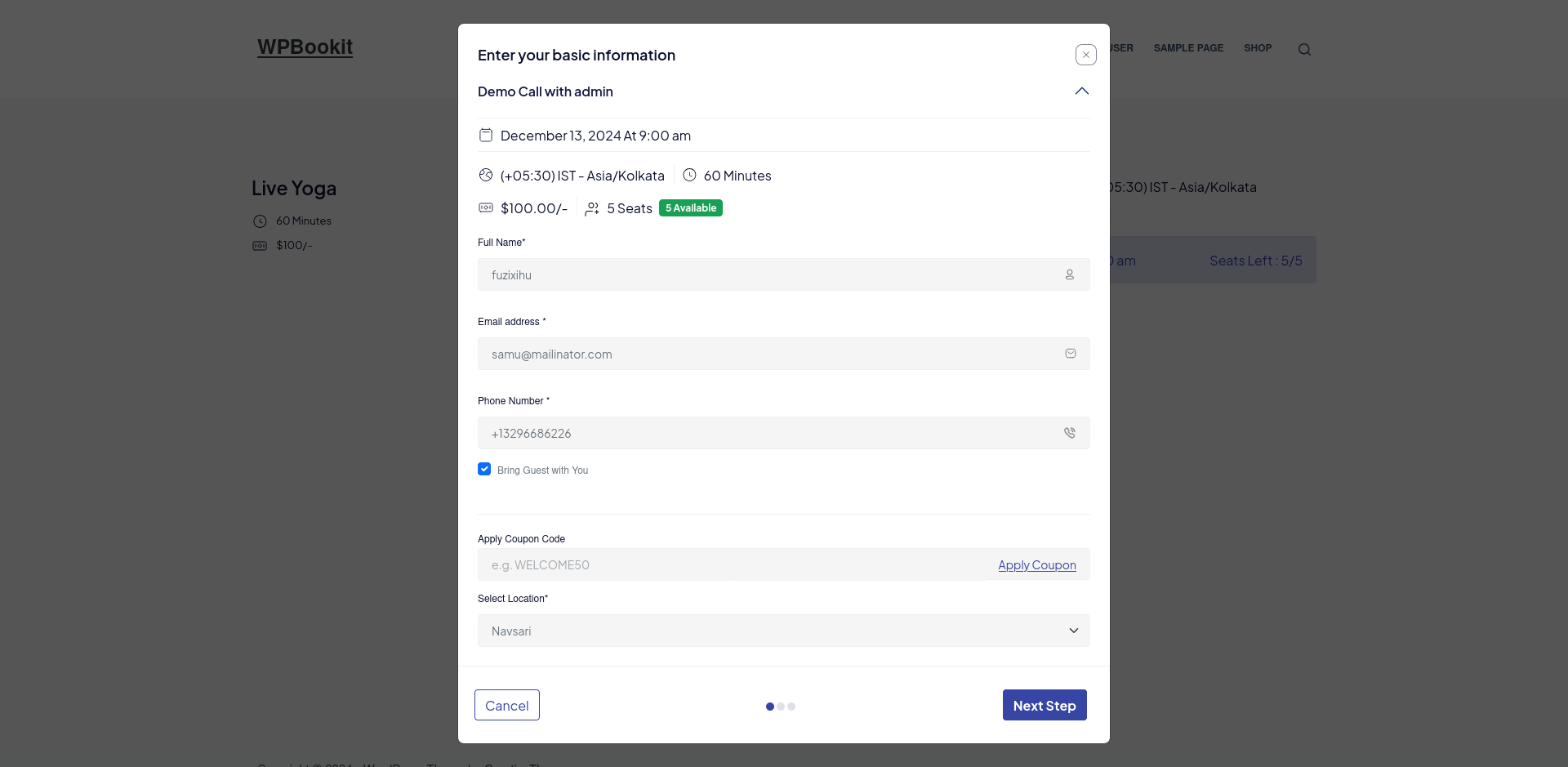Open the Sample Page menu item
Screen dimensions: 1568x767
pos(1187,48)
